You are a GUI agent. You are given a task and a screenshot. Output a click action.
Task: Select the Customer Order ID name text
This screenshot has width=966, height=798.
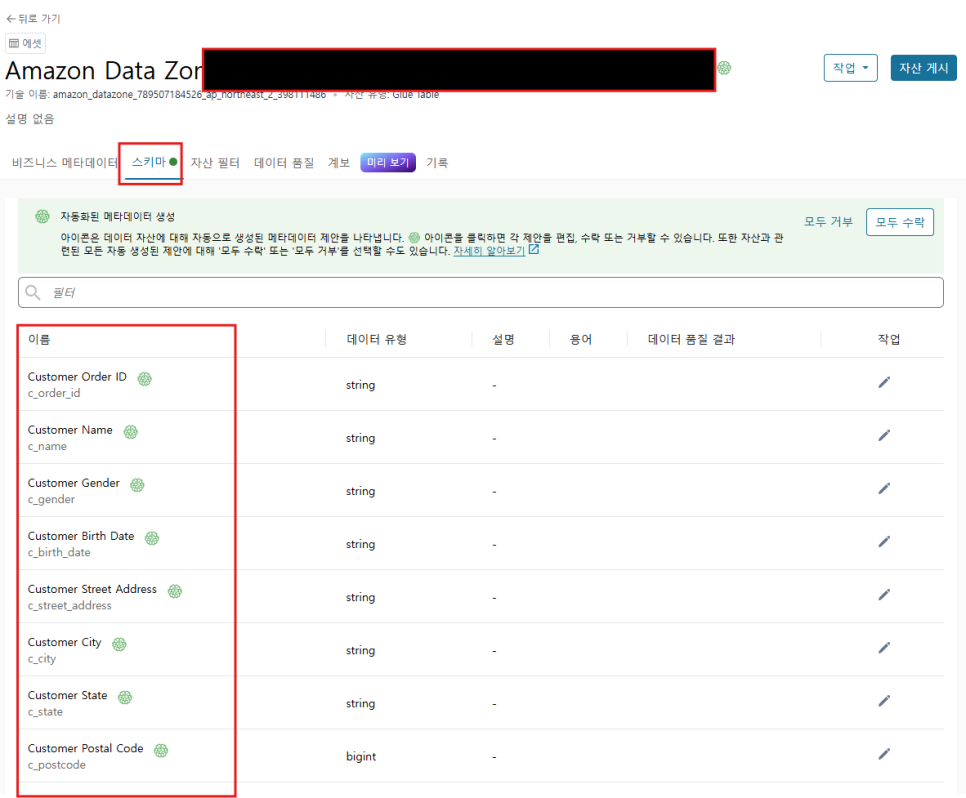coord(77,377)
